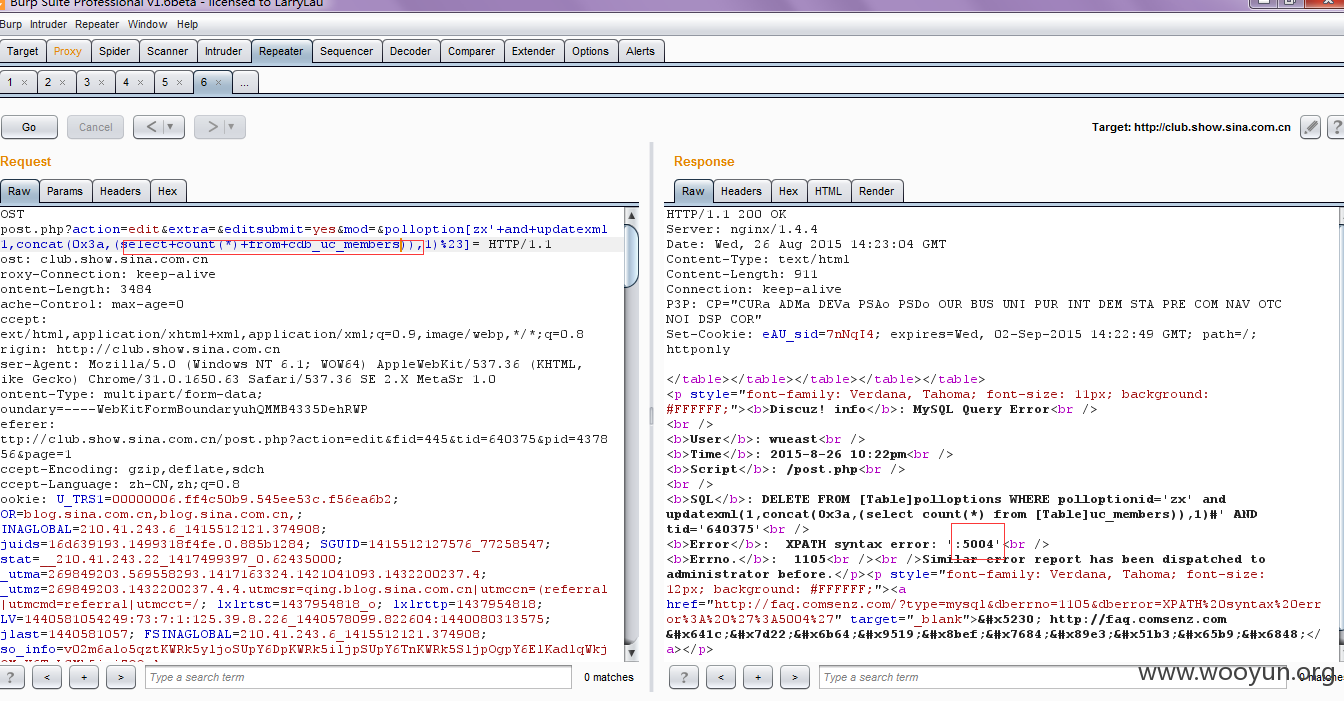1344x701 pixels.
Task: Open Repeater help via the question mark icon
Action: (x=1334, y=127)
